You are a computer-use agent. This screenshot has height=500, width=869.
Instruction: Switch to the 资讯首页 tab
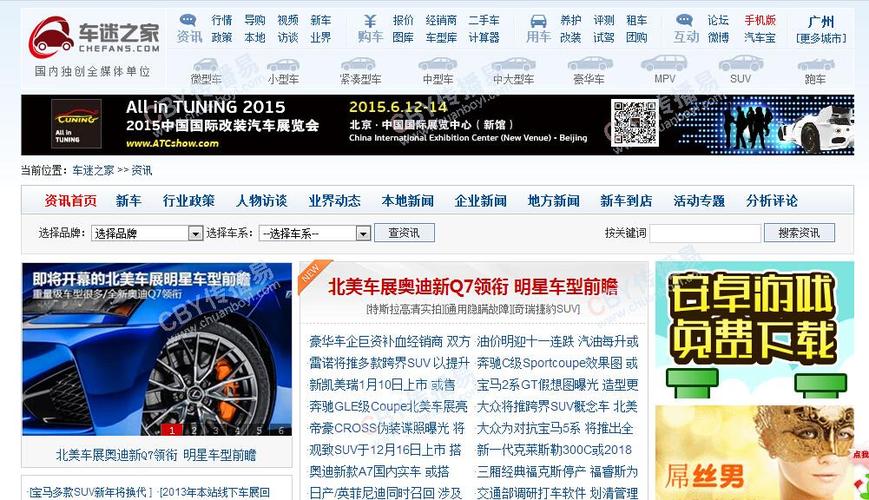point(70,201)
